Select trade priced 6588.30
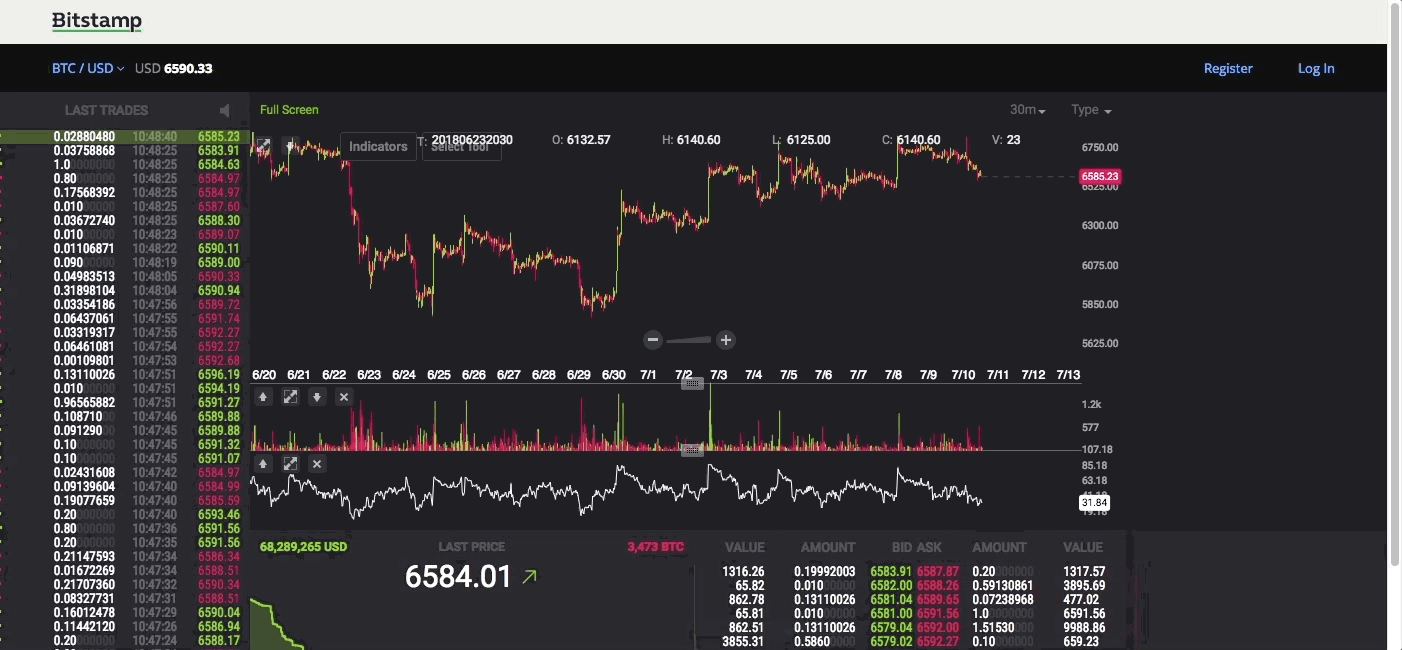Image resolution: width=1402 pixels, height=650 pixels. 125,221
